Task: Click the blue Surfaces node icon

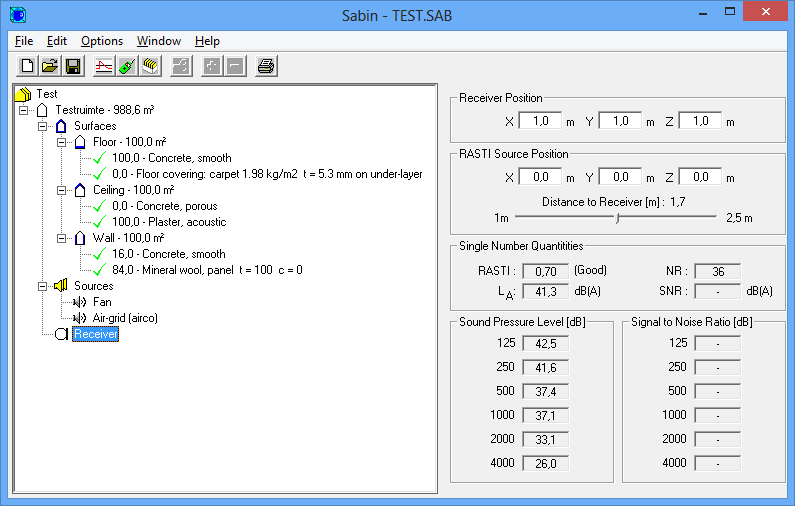Action: coord(61,126)
